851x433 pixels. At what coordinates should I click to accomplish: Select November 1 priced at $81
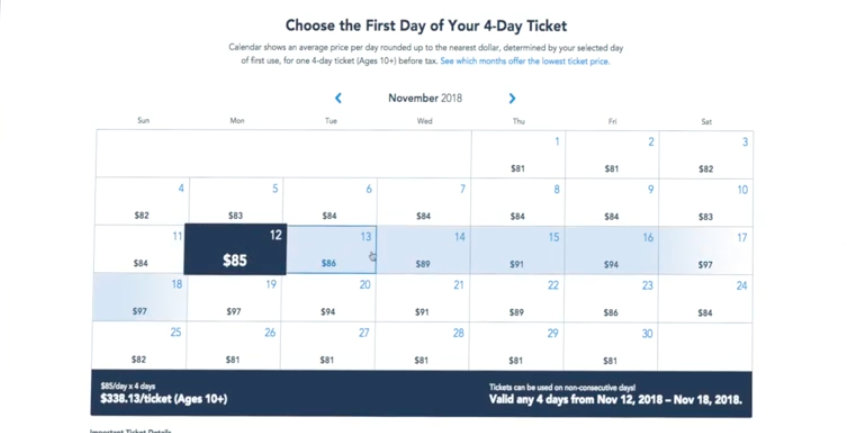[517, 155]
